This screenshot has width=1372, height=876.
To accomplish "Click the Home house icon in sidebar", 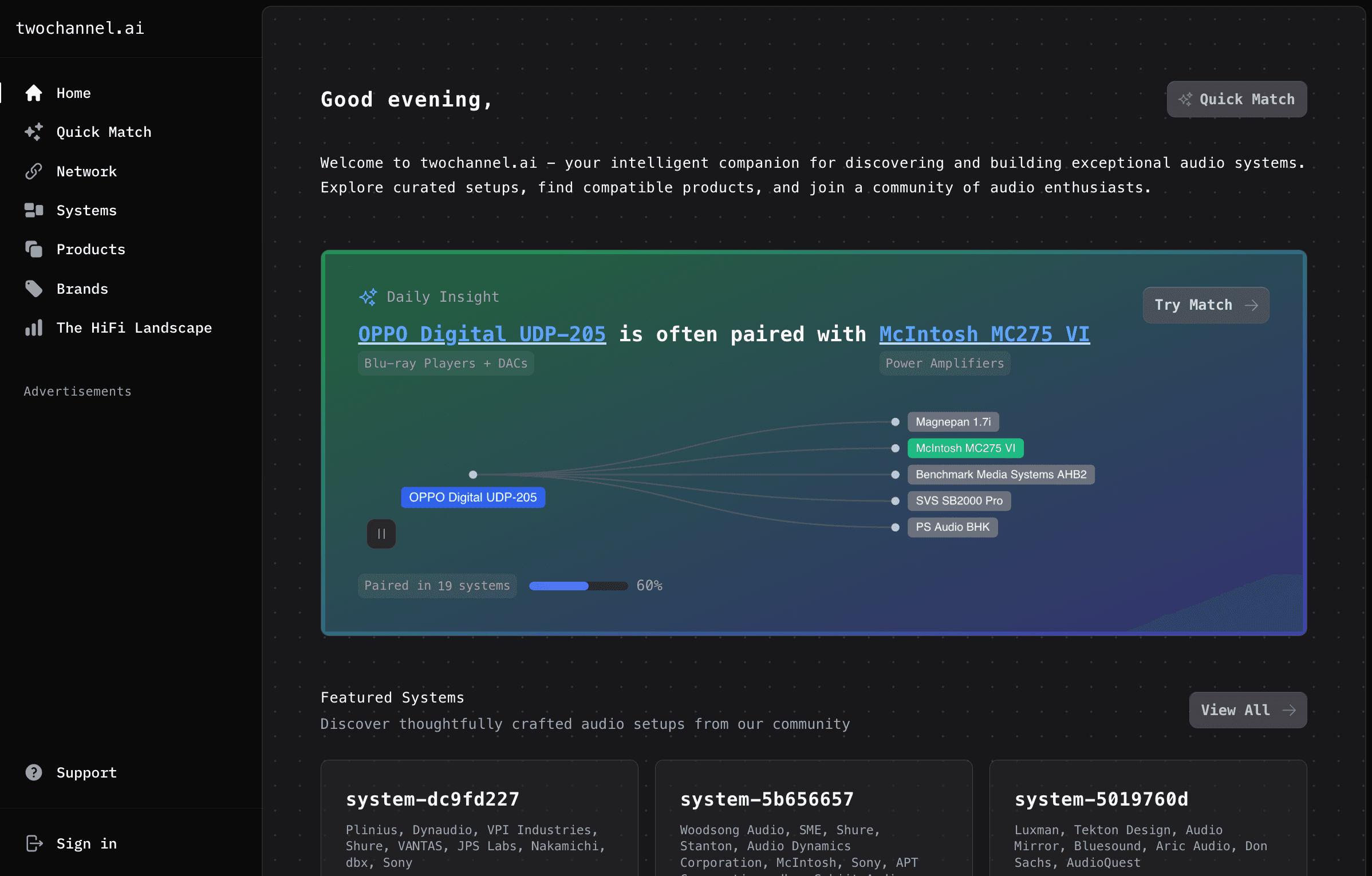I will 34,93.
